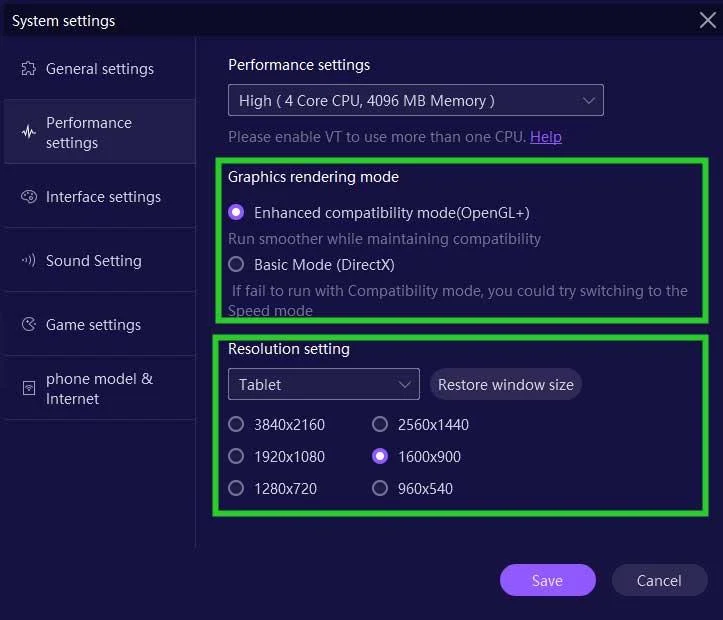Open the Tablet resolution type dropdown
This screenshot has width=723, height=620.
323,384
